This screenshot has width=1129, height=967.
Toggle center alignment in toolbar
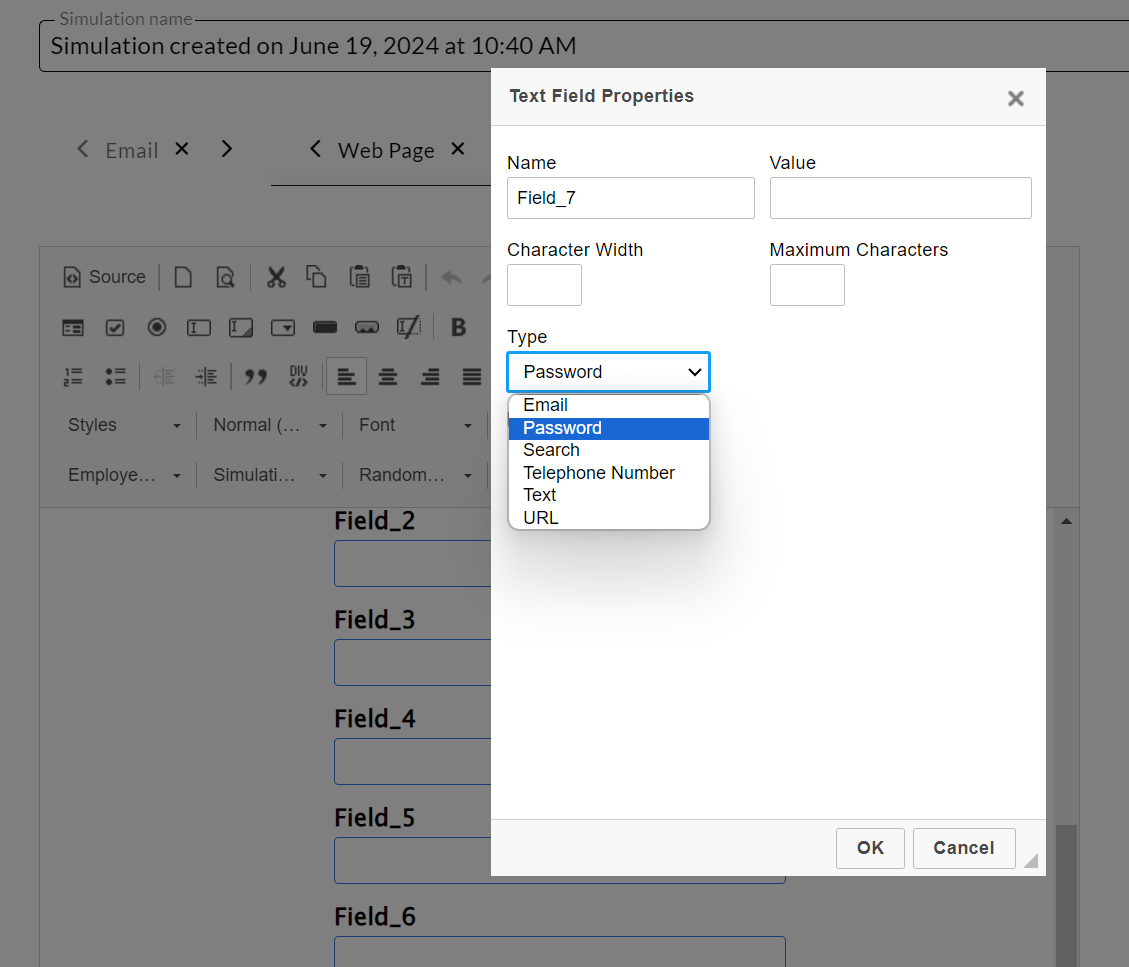point(388,376)
